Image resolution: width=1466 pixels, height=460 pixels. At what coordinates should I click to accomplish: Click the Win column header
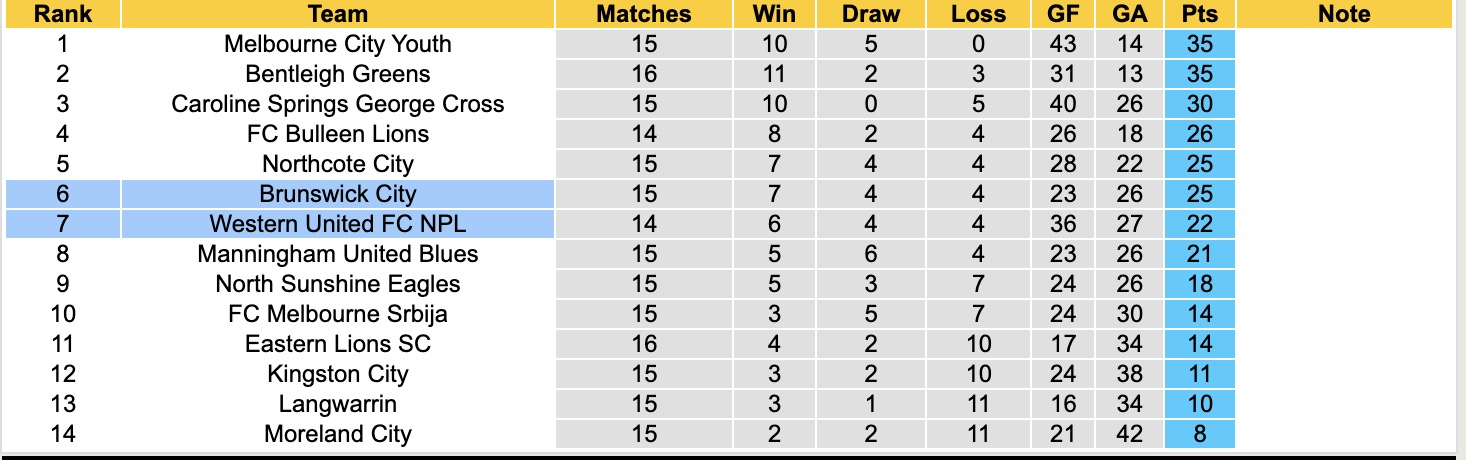click(774, 14)
